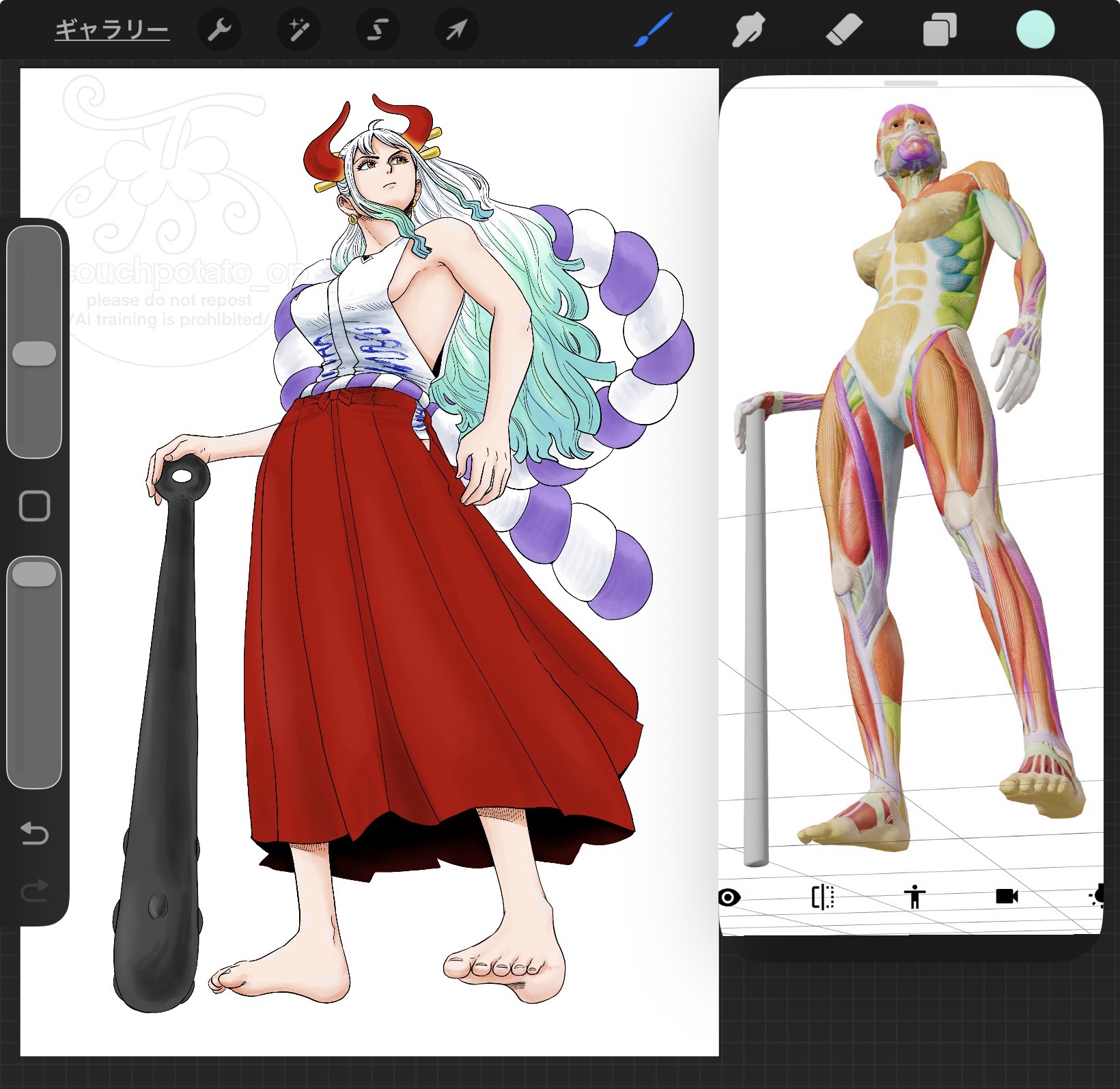This screenshot has height=1089, width=1120.
Task: Undo the last stroke
Action: tap(34, 834)
